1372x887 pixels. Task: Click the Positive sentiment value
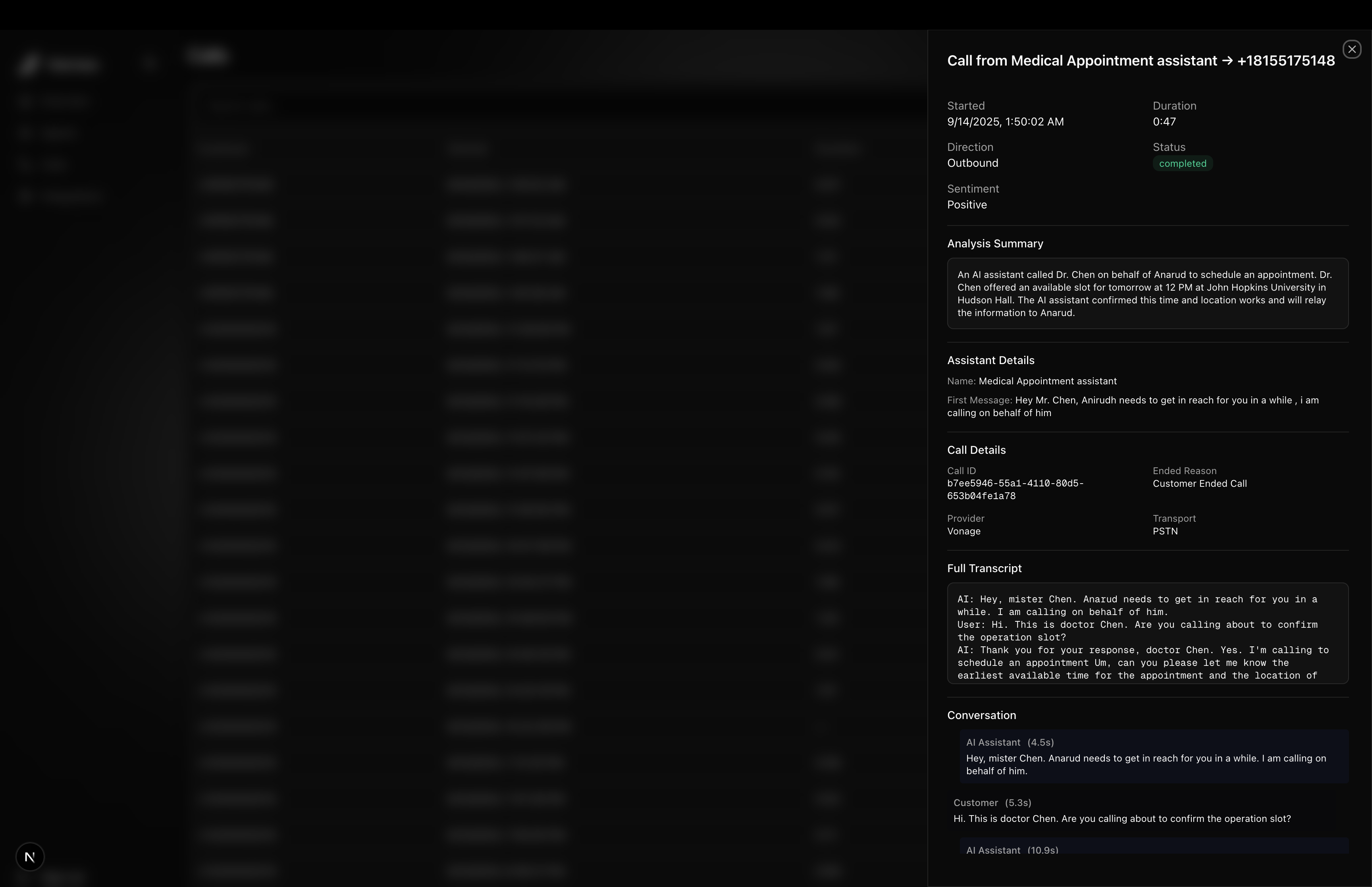[x=967, y=205]
